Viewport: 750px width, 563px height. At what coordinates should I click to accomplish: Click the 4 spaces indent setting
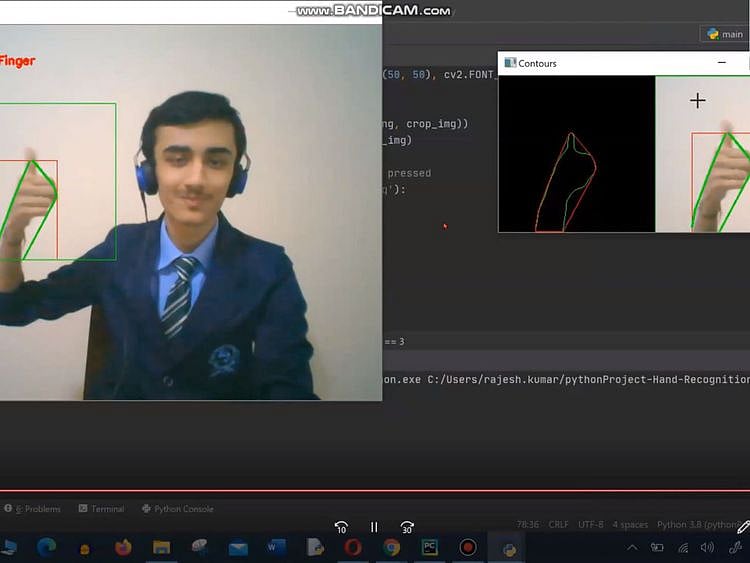click(630, 525)
